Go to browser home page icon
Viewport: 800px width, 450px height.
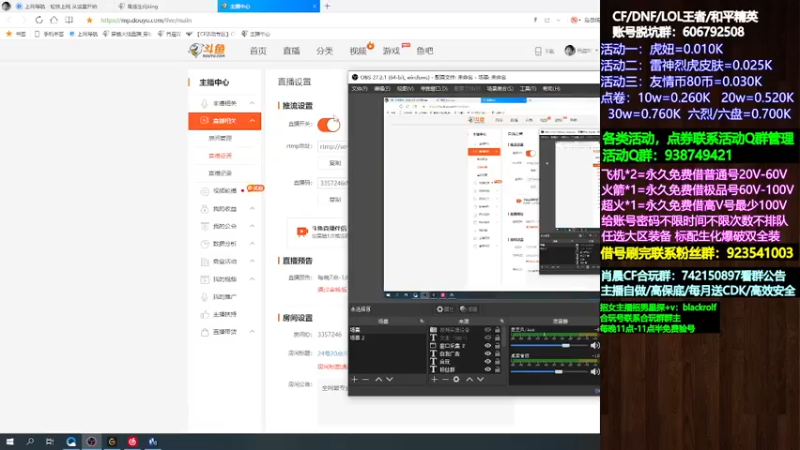54,20
